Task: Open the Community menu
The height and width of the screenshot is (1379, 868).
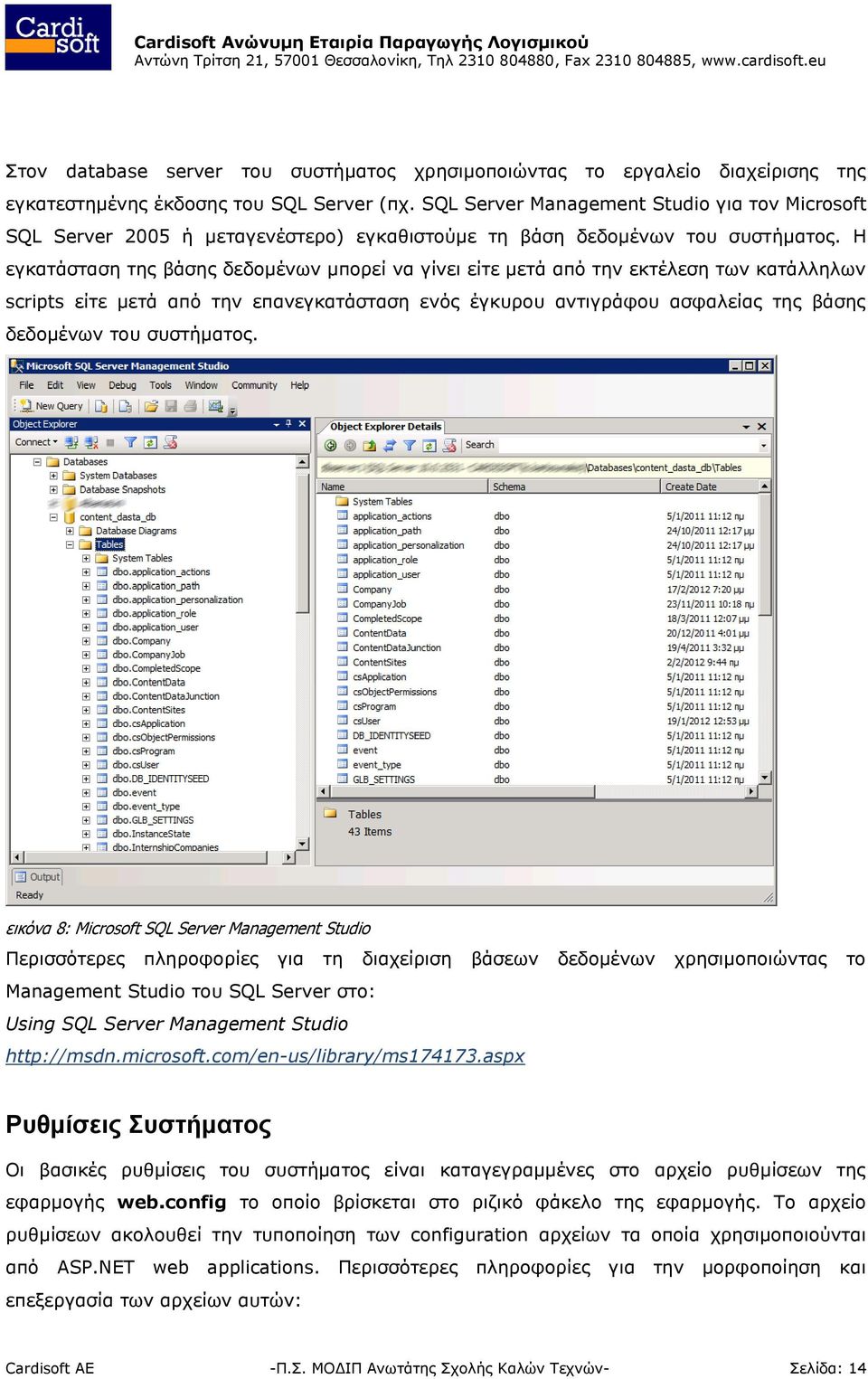Action: coord(254,385)
